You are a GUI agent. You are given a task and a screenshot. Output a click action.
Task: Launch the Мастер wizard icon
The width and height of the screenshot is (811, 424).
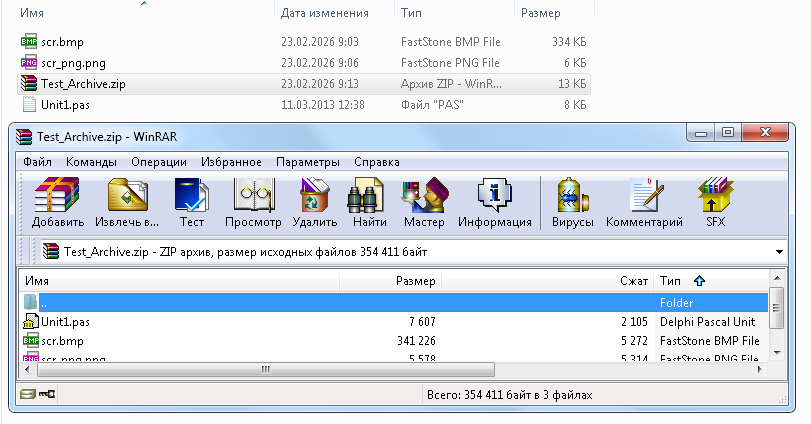coord(425,195)
